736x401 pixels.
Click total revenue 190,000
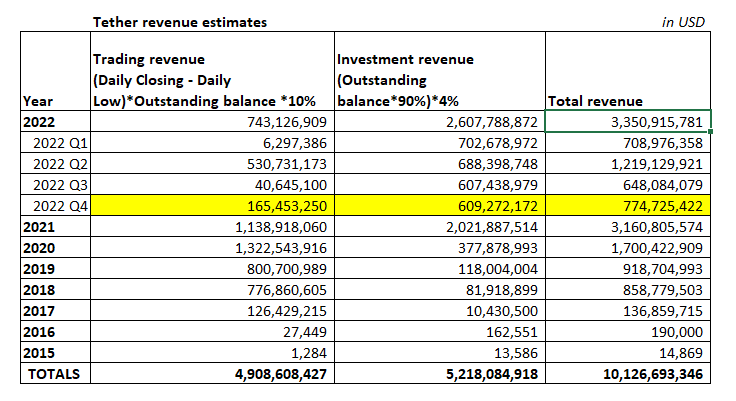click(628, 332)
